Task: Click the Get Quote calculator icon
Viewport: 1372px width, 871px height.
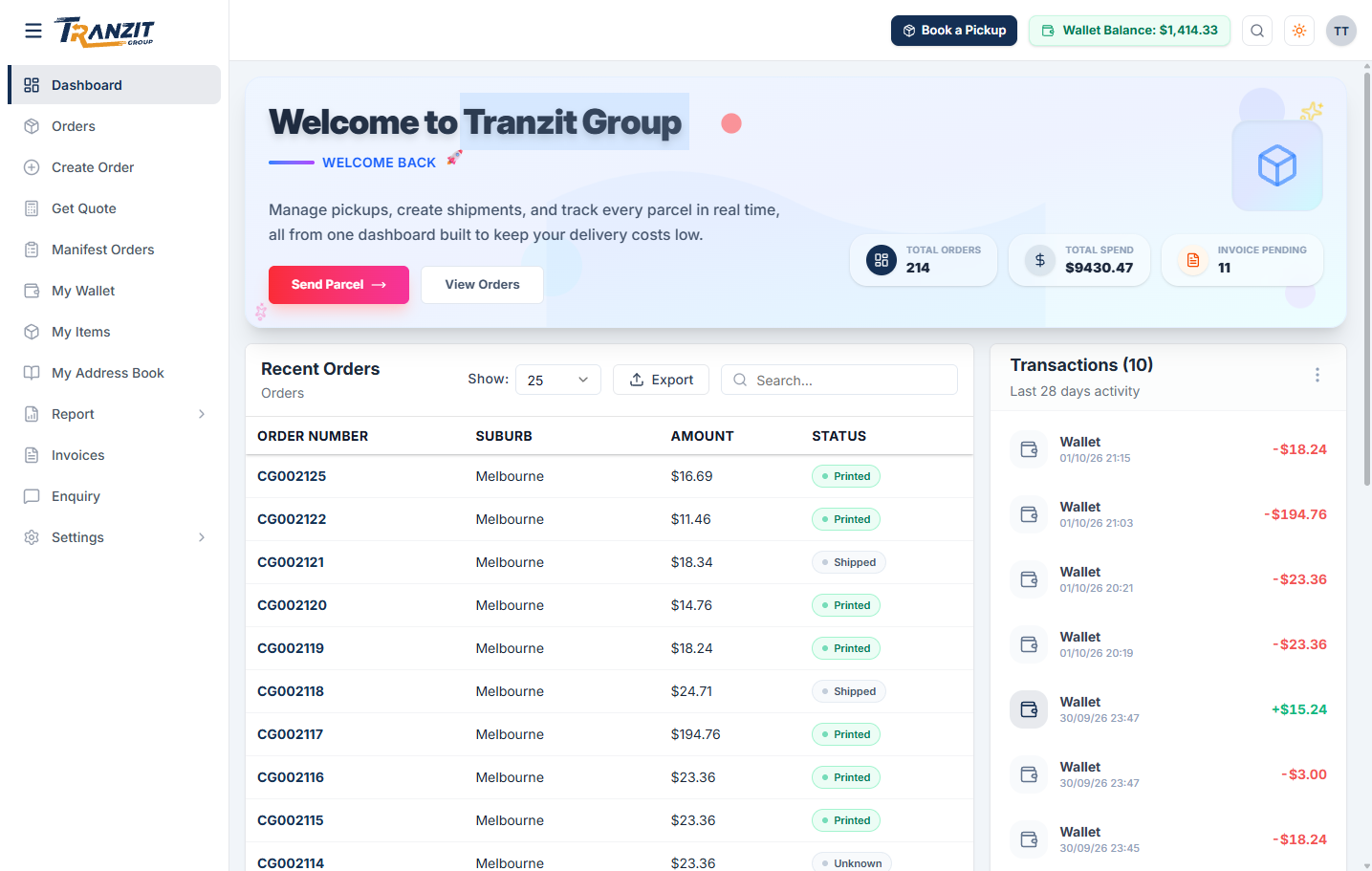Action: (32, 208)
